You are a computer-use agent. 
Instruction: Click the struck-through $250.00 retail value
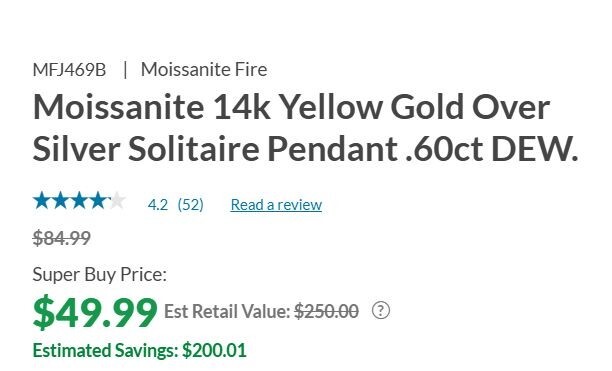pyautogui.click(x=326, y=311)
